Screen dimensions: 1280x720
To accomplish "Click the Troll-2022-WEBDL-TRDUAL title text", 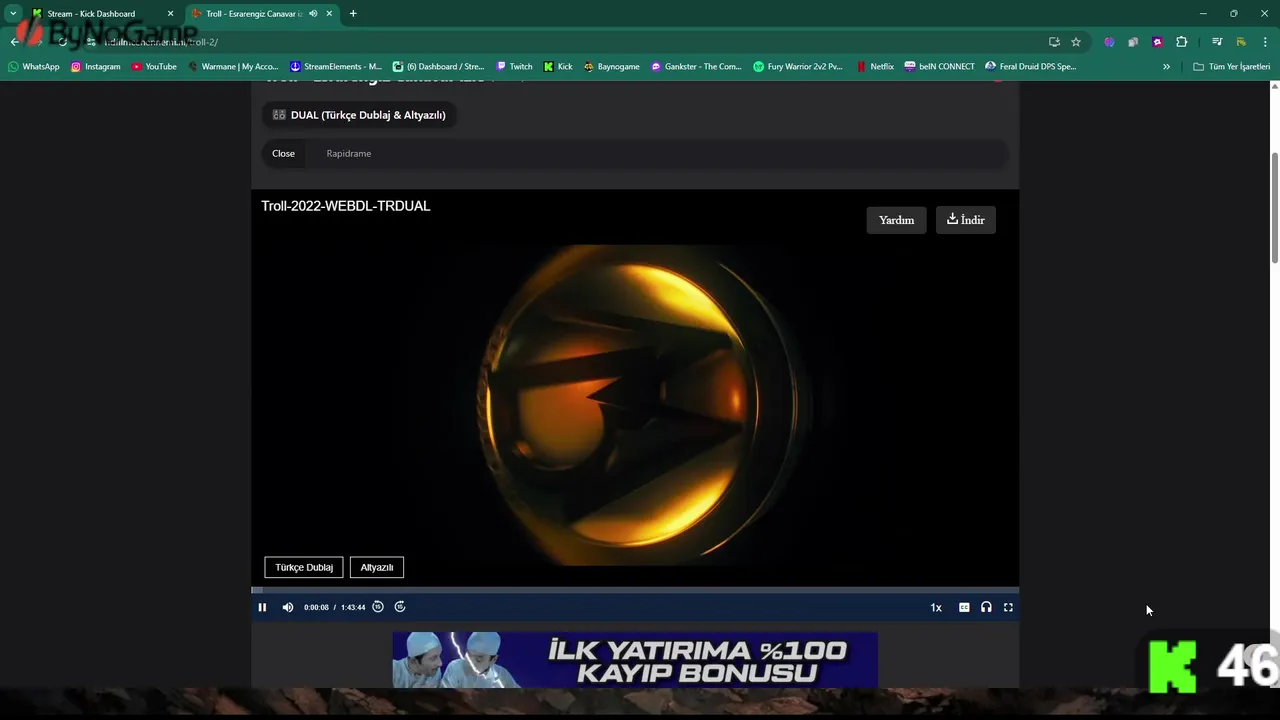I will coord(346,206).
